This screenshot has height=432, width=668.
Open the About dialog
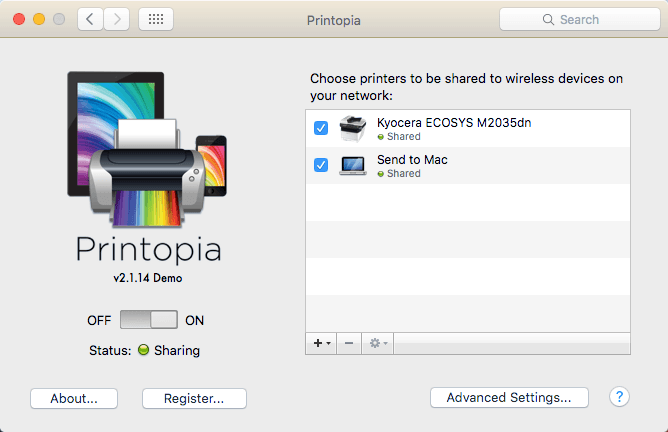(x=74, y=398)
